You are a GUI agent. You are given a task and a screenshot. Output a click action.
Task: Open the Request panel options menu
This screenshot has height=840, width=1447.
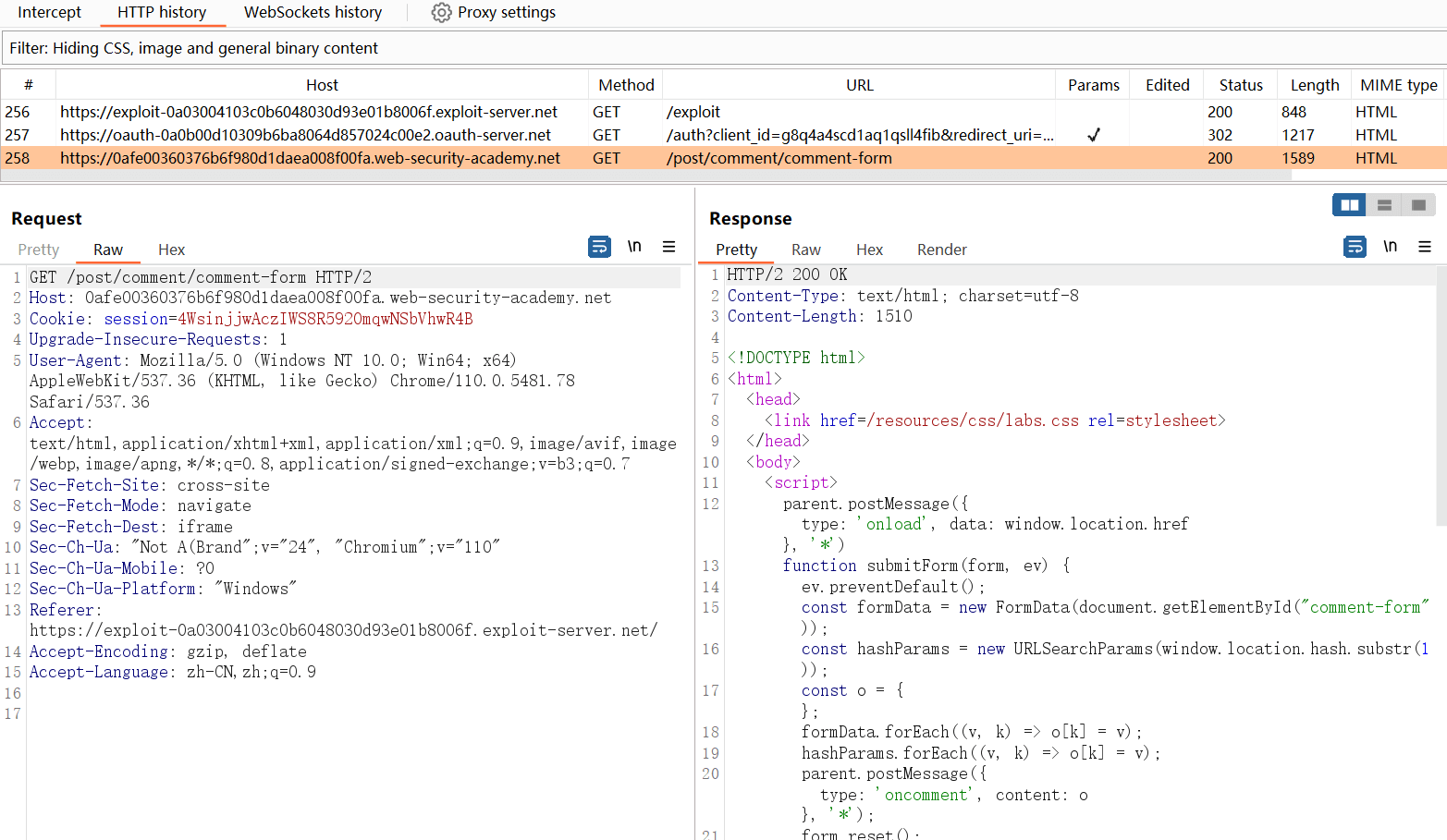tap(668, 247)
